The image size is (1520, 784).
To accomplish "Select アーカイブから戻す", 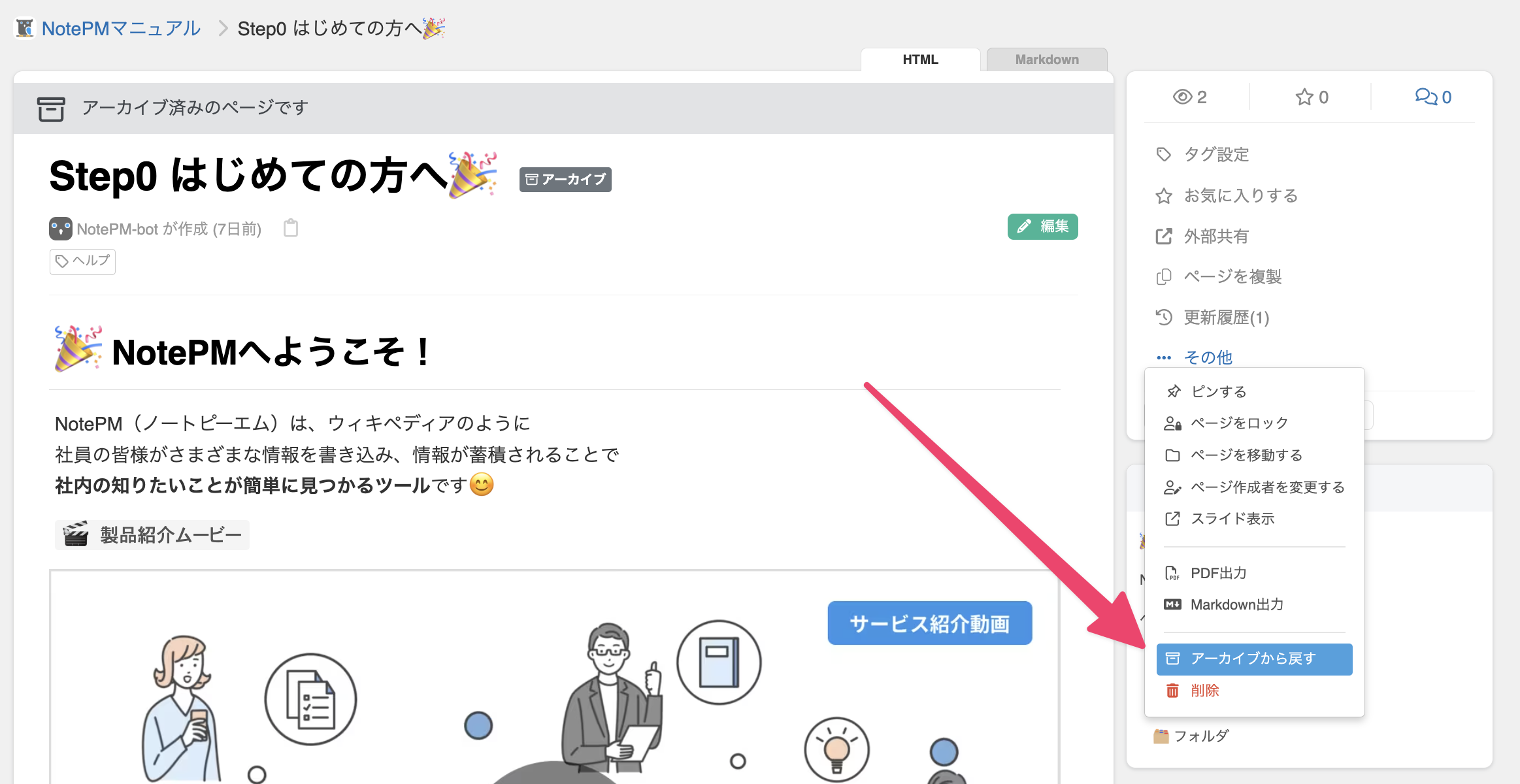I will click(1254, 659).
